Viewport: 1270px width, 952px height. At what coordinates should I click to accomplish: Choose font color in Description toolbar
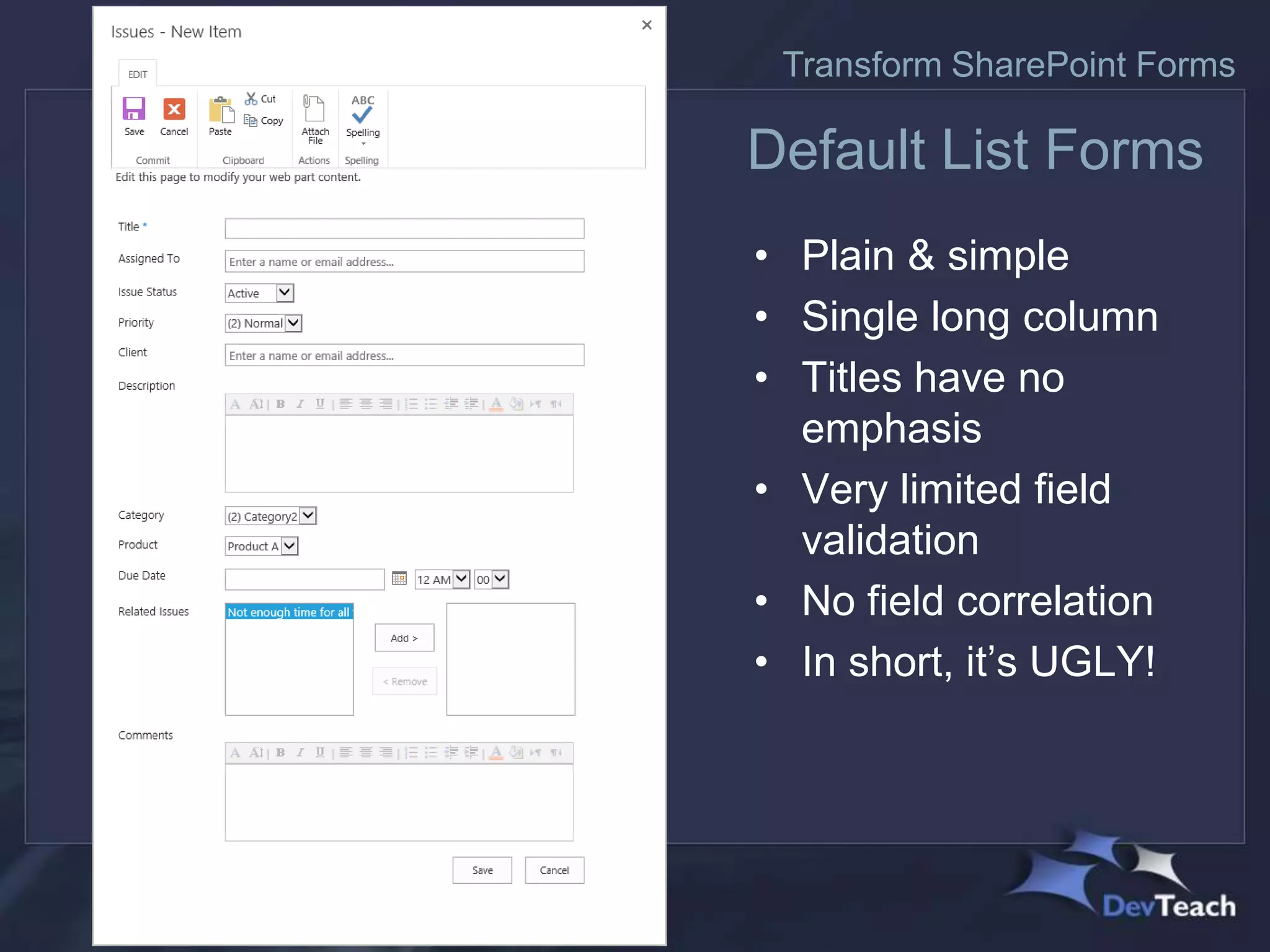pos(496,404)
